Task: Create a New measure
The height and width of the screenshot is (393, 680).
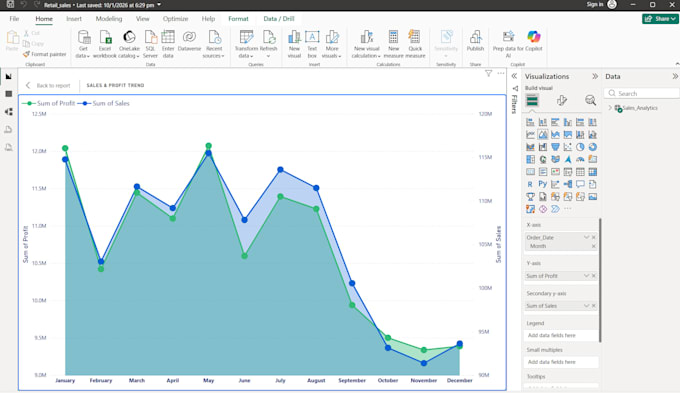Action: (393, 44)
